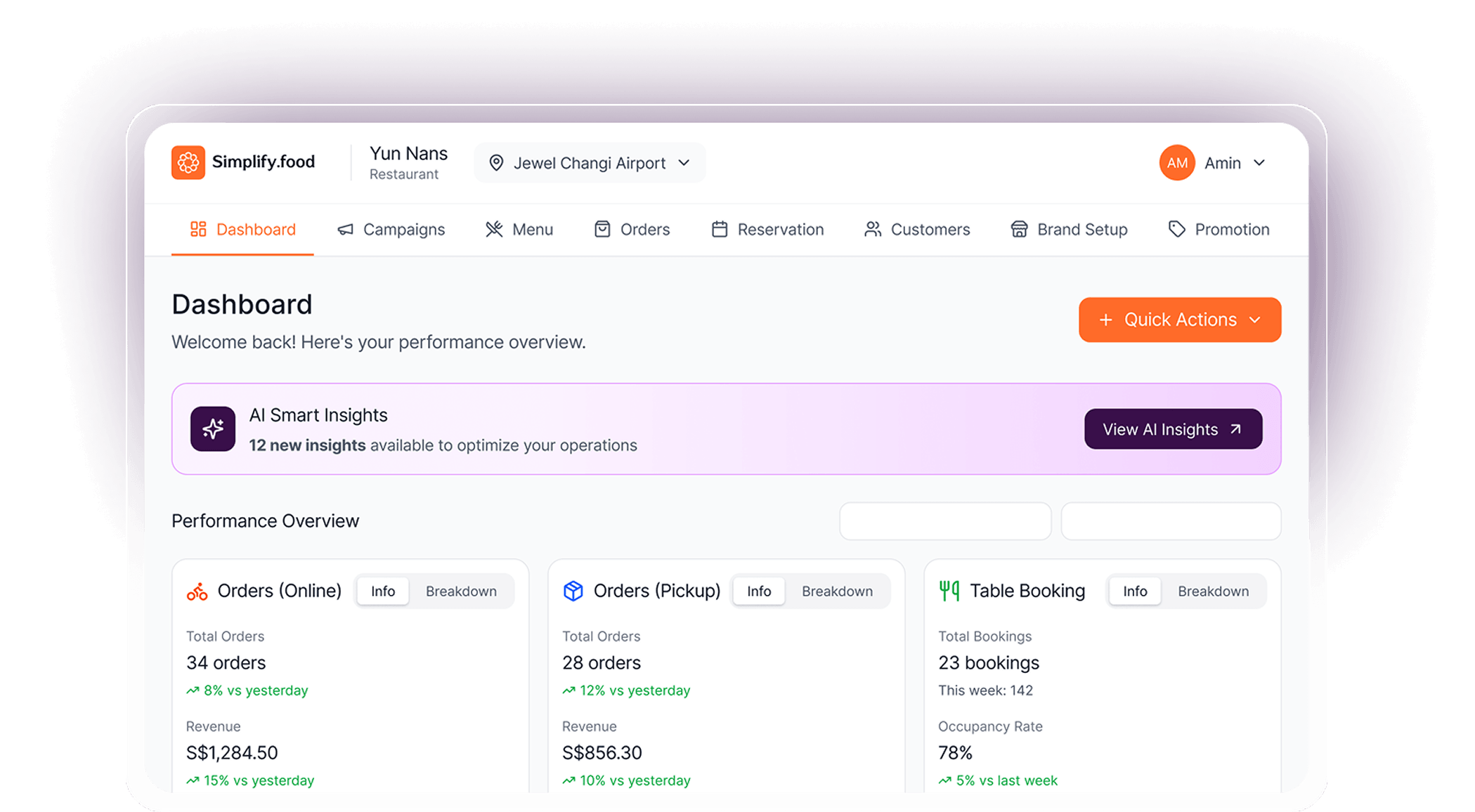Image resolution: width=1475 pixels, height=812 pixels.
Task: Expand the Quick Actions dropdown
Action: [x=1180, y=320]
